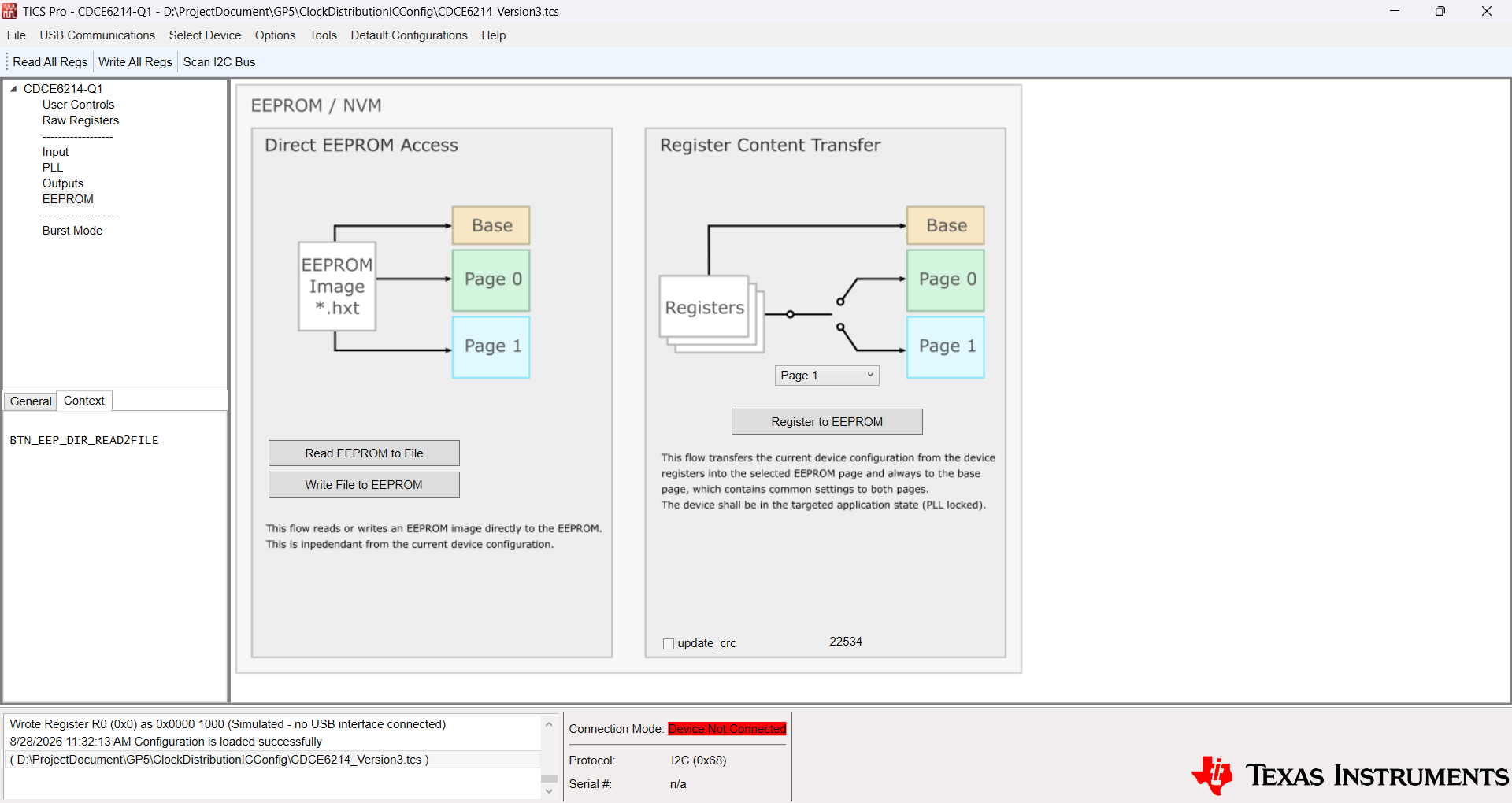1512x803 pixels.
Task: Click the Wrote Register R0 log line
Action: [x=228, y=724]
